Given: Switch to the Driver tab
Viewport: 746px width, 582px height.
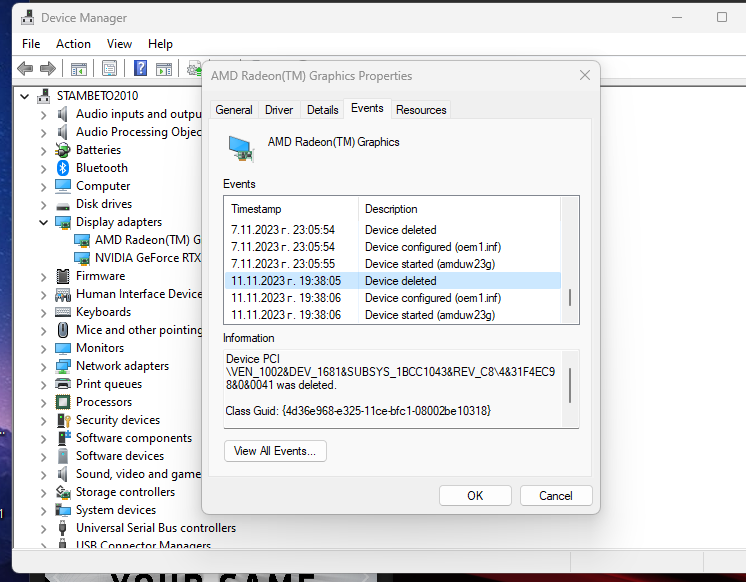Looking at the screenshot, I should pyautogui.click(x=279, y=110).
